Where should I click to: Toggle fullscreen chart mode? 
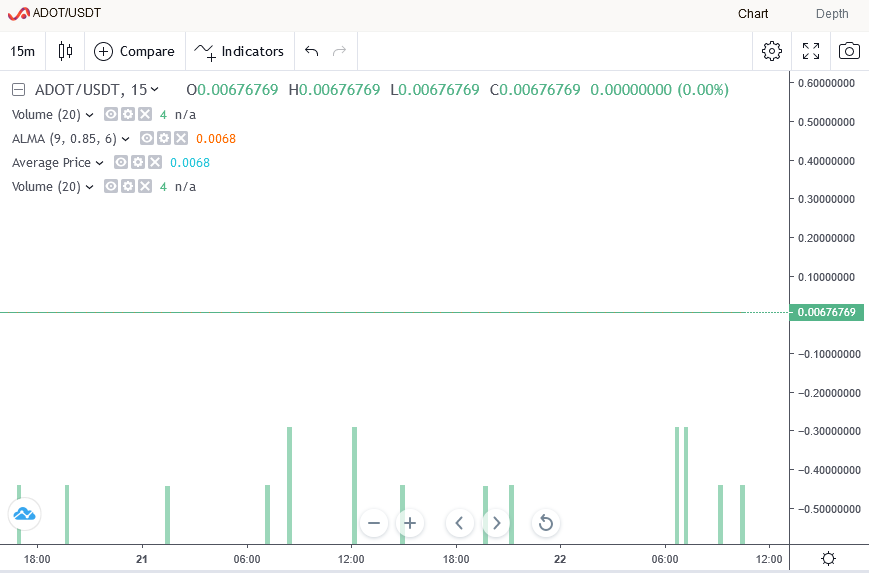(811, 51)
